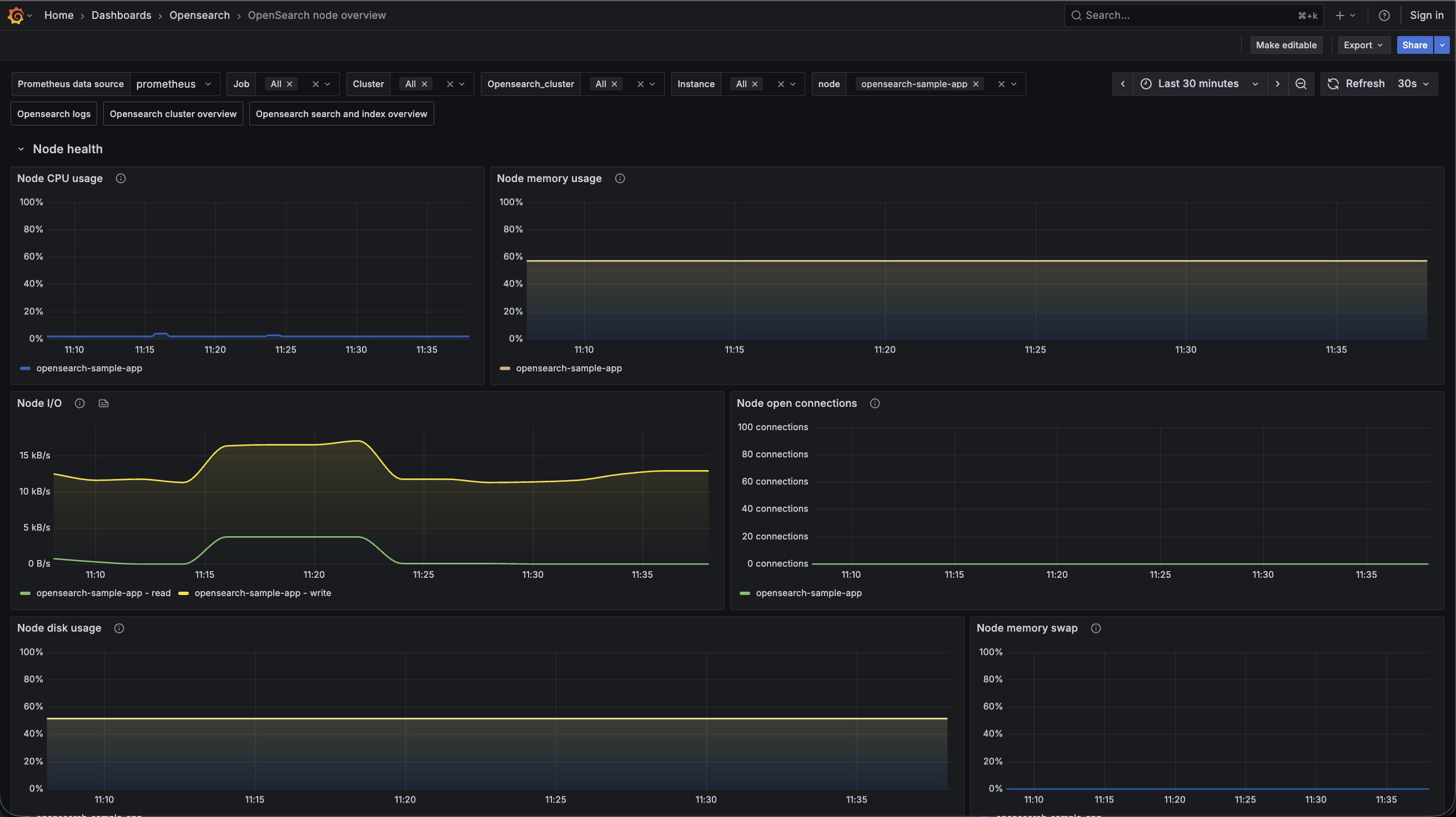Click the refresh circular arrows icon
The image size is (1456, 817).
pyautogui.click(x=1333, y=84)
